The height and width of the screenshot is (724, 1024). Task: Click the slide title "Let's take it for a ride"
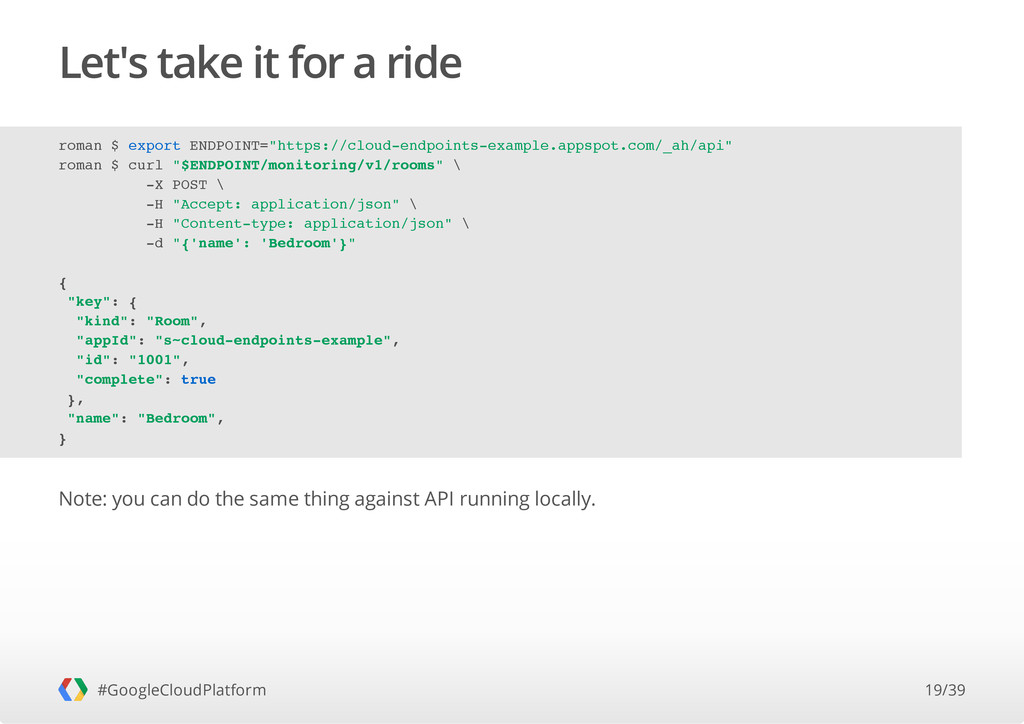(x=260, y=63)
